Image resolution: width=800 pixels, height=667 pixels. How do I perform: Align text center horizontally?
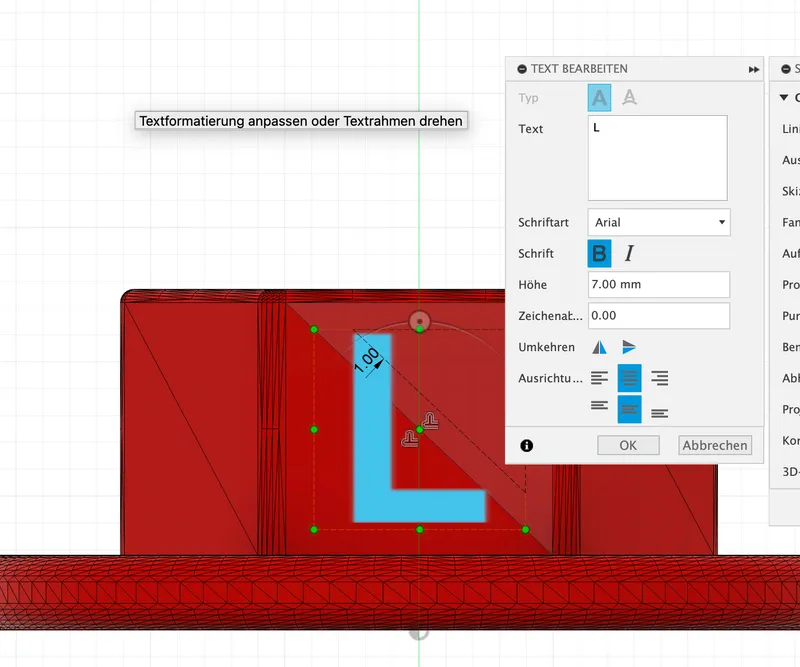[629, 378]
